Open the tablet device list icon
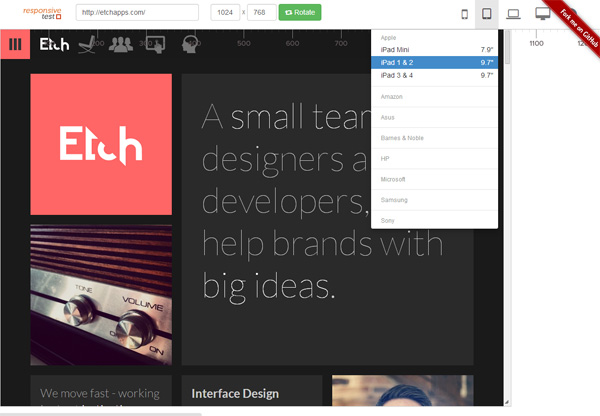 [487, 14]
